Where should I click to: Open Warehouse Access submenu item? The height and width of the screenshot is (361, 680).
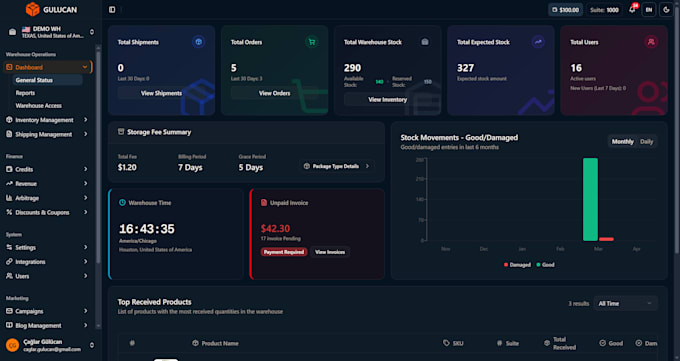pos(39,105)
